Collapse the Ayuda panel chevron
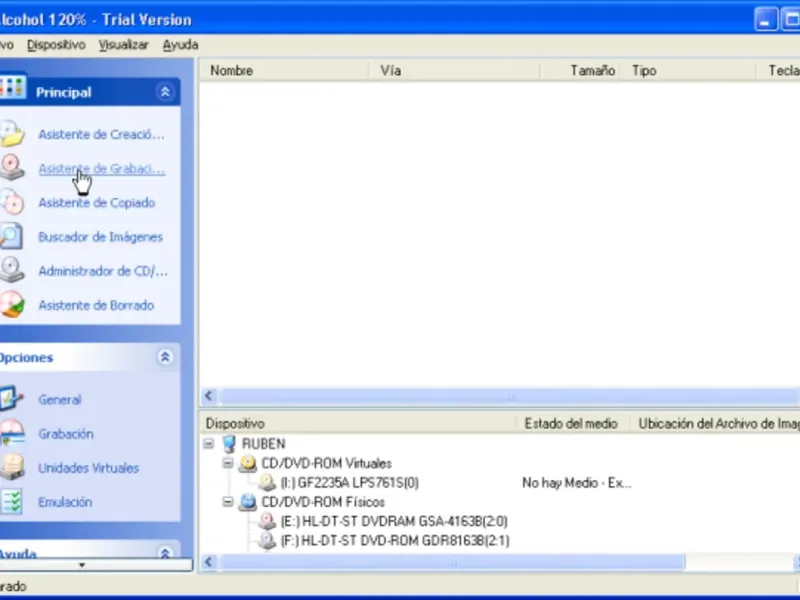This screenshot has width=800, height=600. pos(165,553)
